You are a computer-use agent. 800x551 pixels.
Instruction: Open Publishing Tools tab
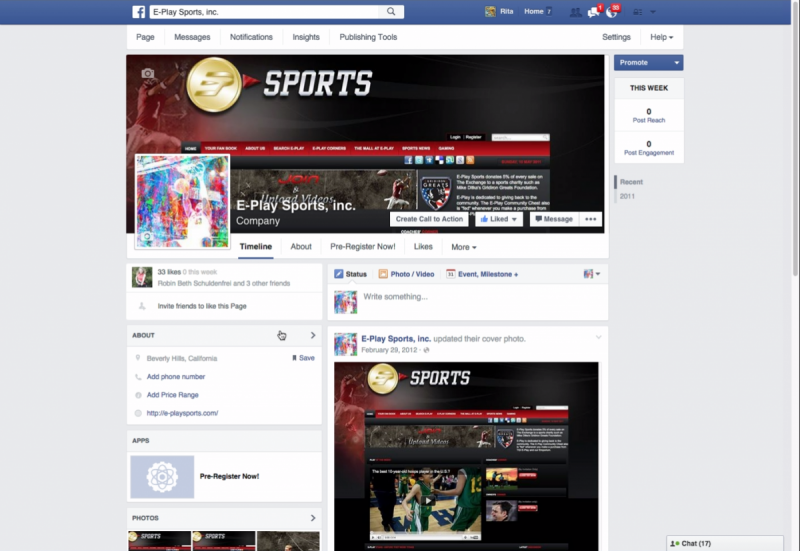point(368,37)
